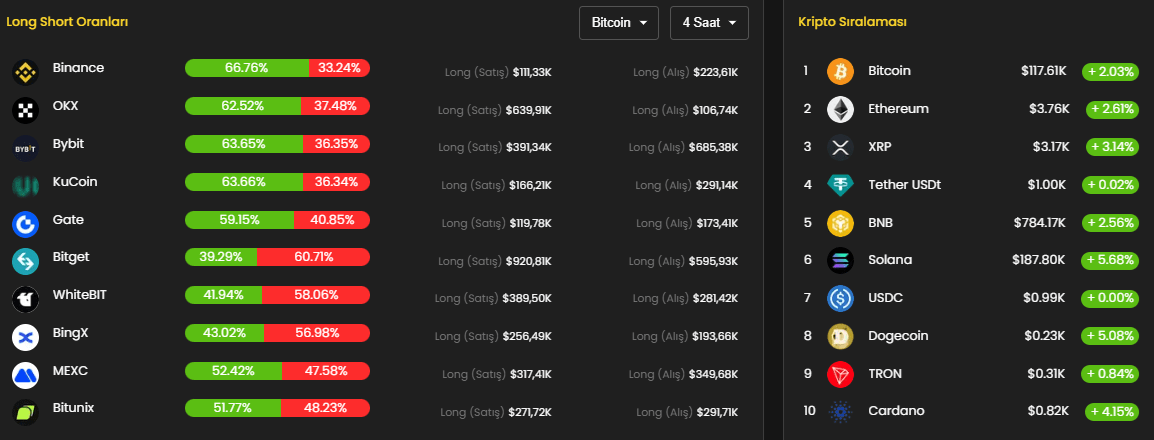The image size is (1154, 440).
Task: Click the Solana coin icon in rankings
Action: click(841, 261)
